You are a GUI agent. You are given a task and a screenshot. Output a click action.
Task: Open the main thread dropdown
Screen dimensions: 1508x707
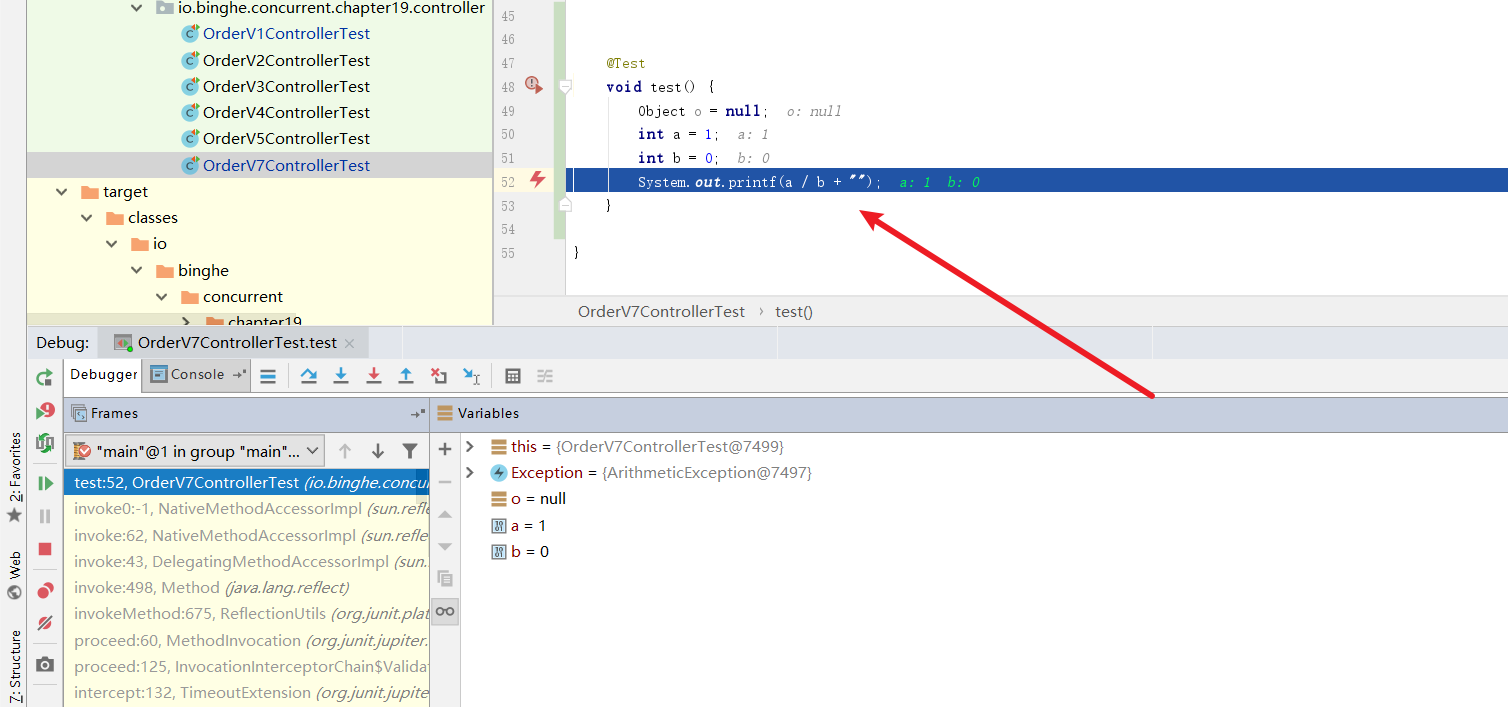pos(195,452)
